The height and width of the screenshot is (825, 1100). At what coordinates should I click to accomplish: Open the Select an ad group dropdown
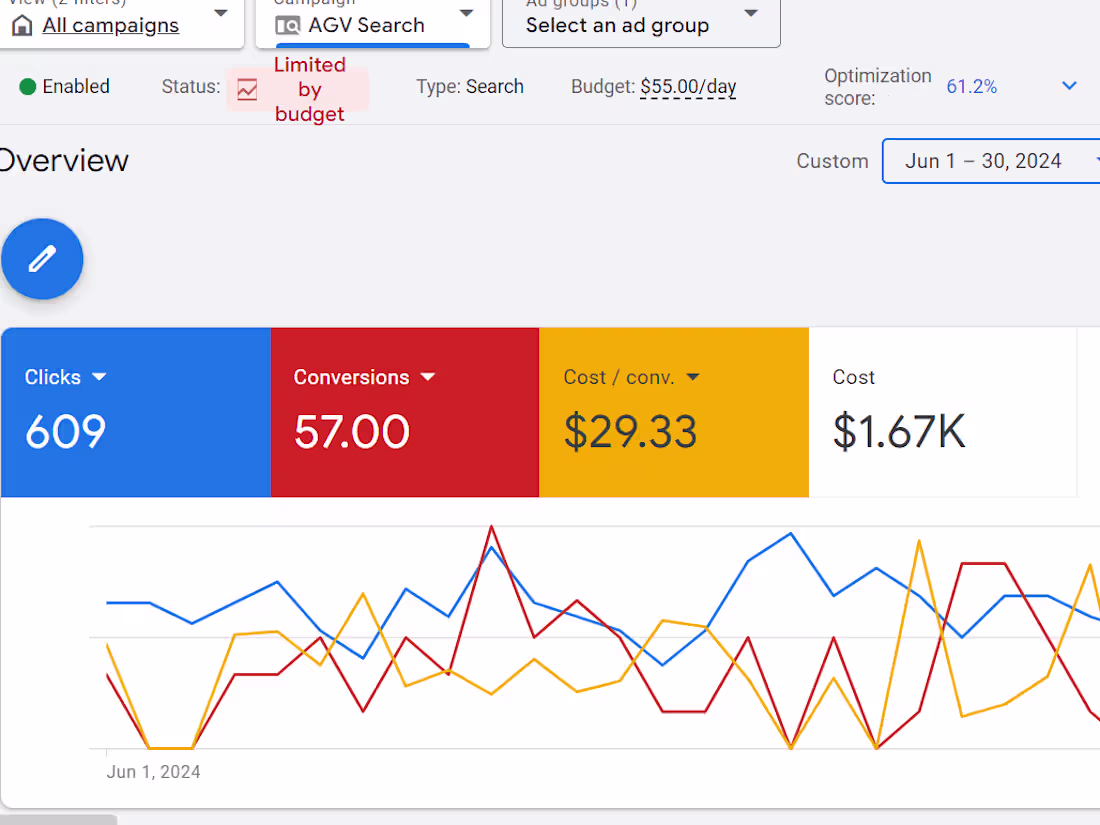point(751,14)
